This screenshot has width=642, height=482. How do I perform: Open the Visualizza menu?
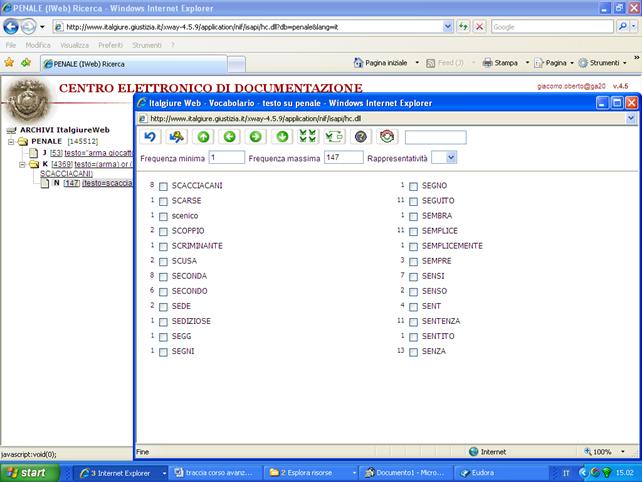(75, 45)
